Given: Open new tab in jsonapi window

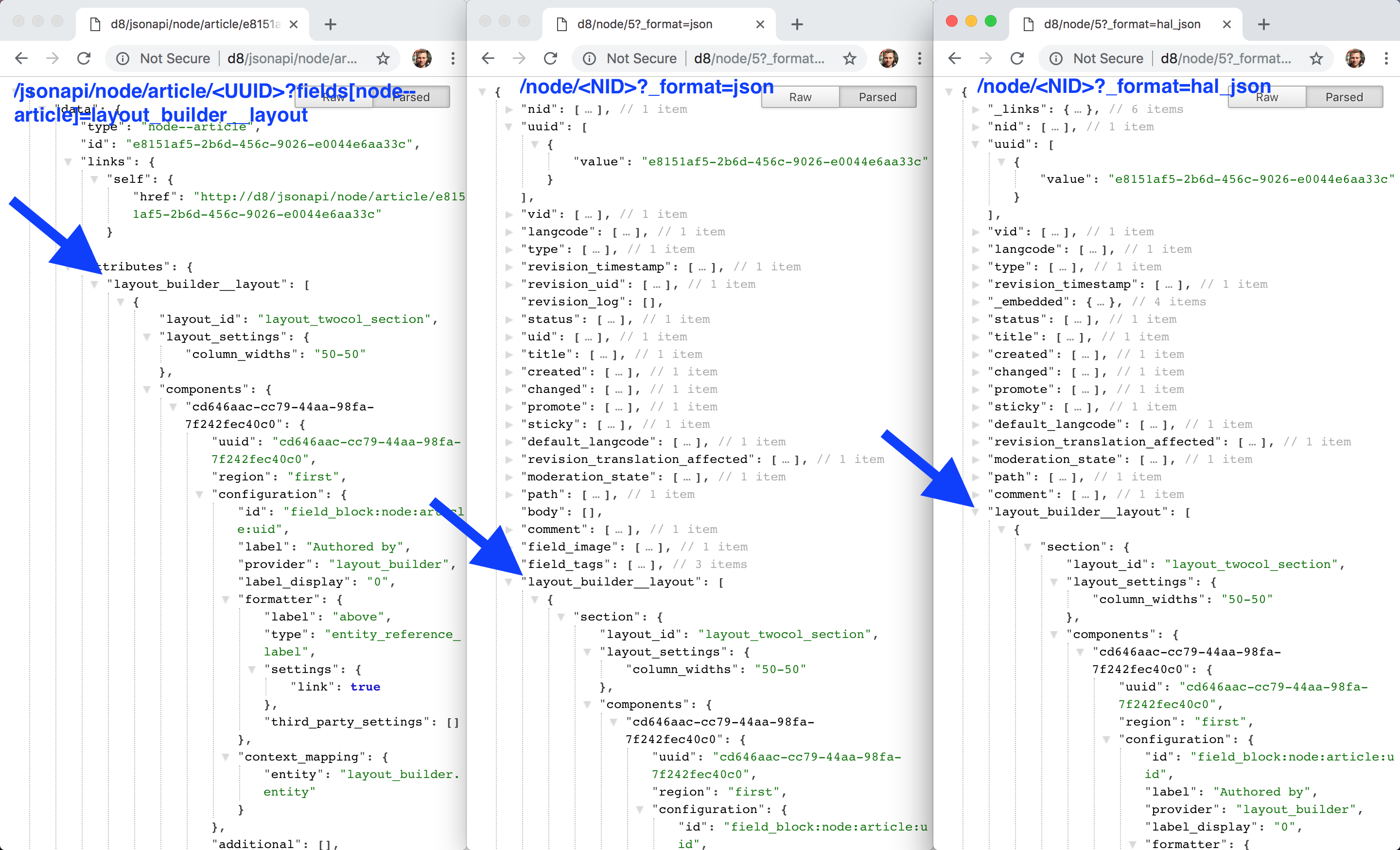Looking at the screenshot, I should click(330, 24).
